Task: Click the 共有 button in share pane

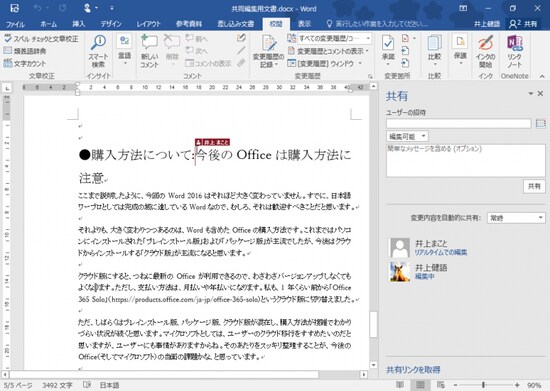Action: coord(534,186)
